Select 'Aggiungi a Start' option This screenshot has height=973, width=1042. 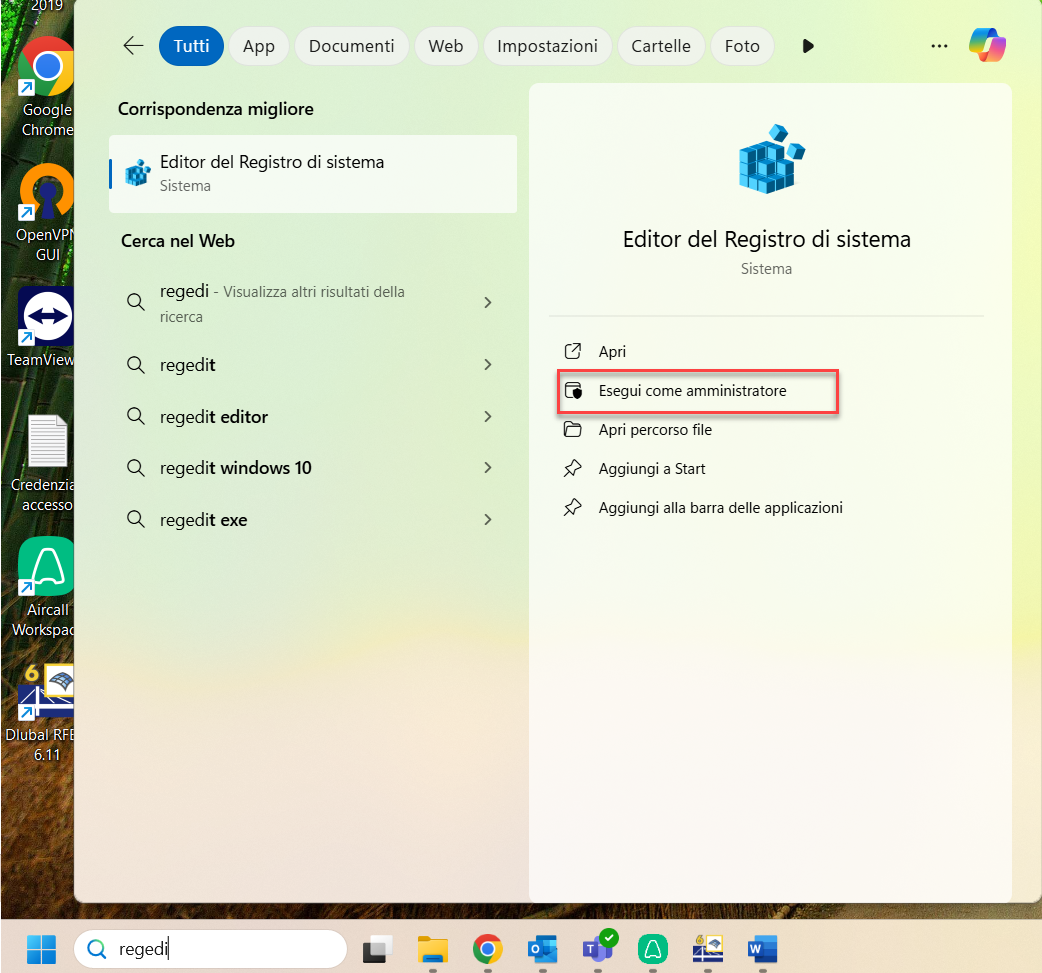[x=652, y=468]
